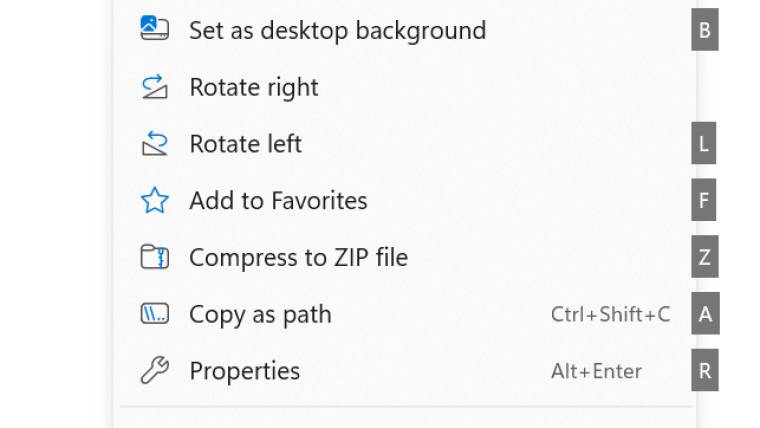The height and width of the screenshot is (428, 760).
Task: Click the B access key badge
Action: click(705, 30)
